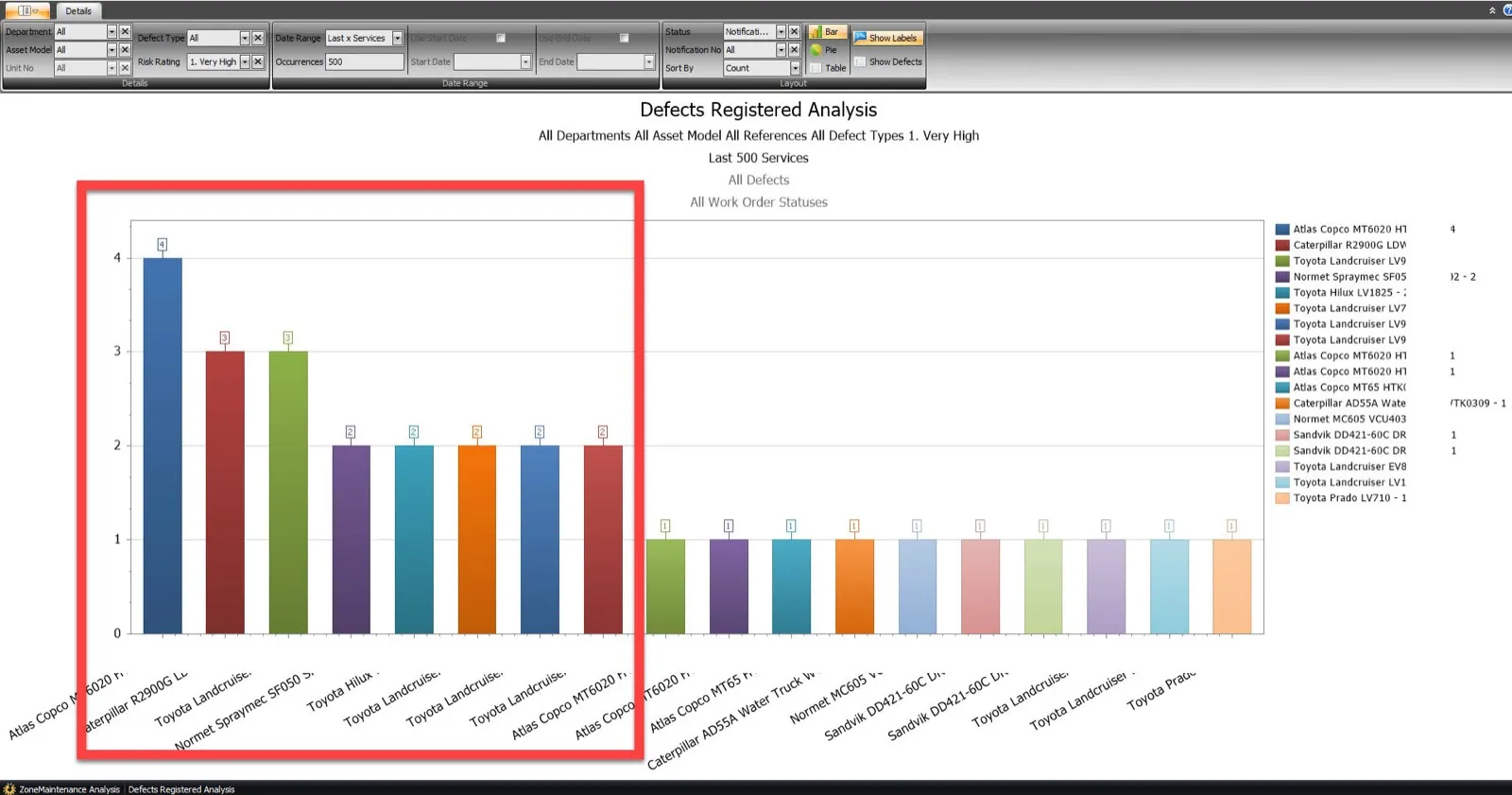This screenshot has height=795, width=1512.
Task: Click the Normet MC605 x-axis label
Action: [836, 698]
